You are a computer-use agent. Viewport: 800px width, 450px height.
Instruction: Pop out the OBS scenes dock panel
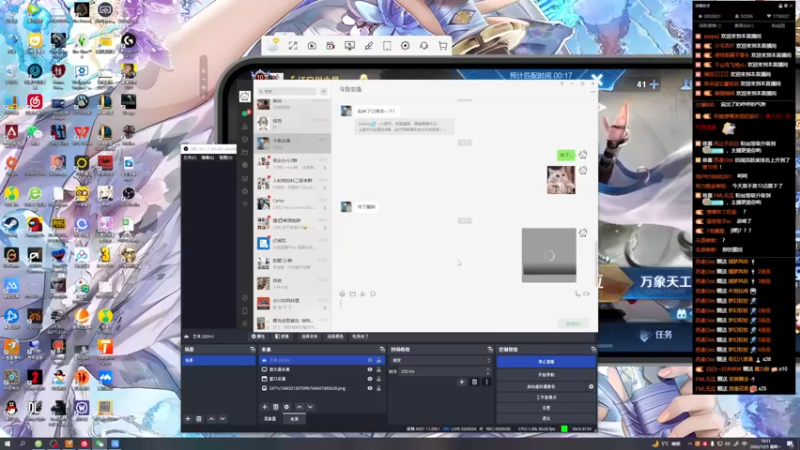click(x=252, y=349)
